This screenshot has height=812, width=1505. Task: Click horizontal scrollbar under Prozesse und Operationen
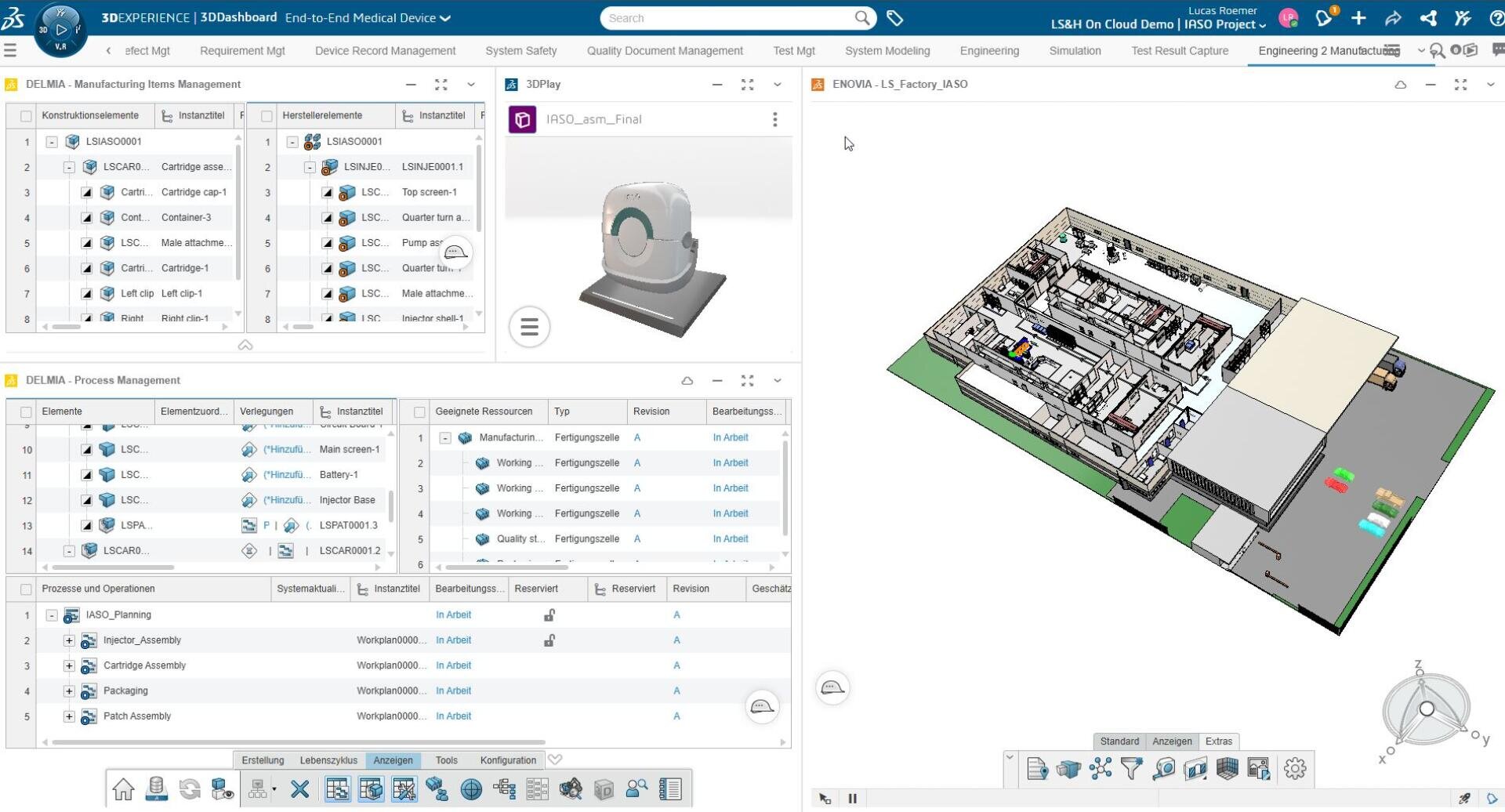point(298,742)
